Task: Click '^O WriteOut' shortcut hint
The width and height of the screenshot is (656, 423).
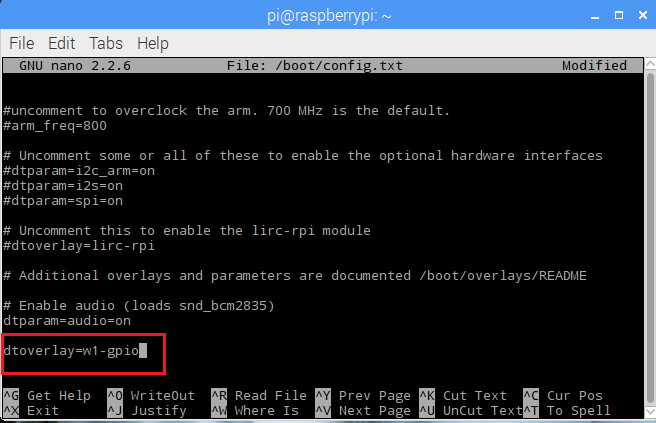Action: pos(151,396)
